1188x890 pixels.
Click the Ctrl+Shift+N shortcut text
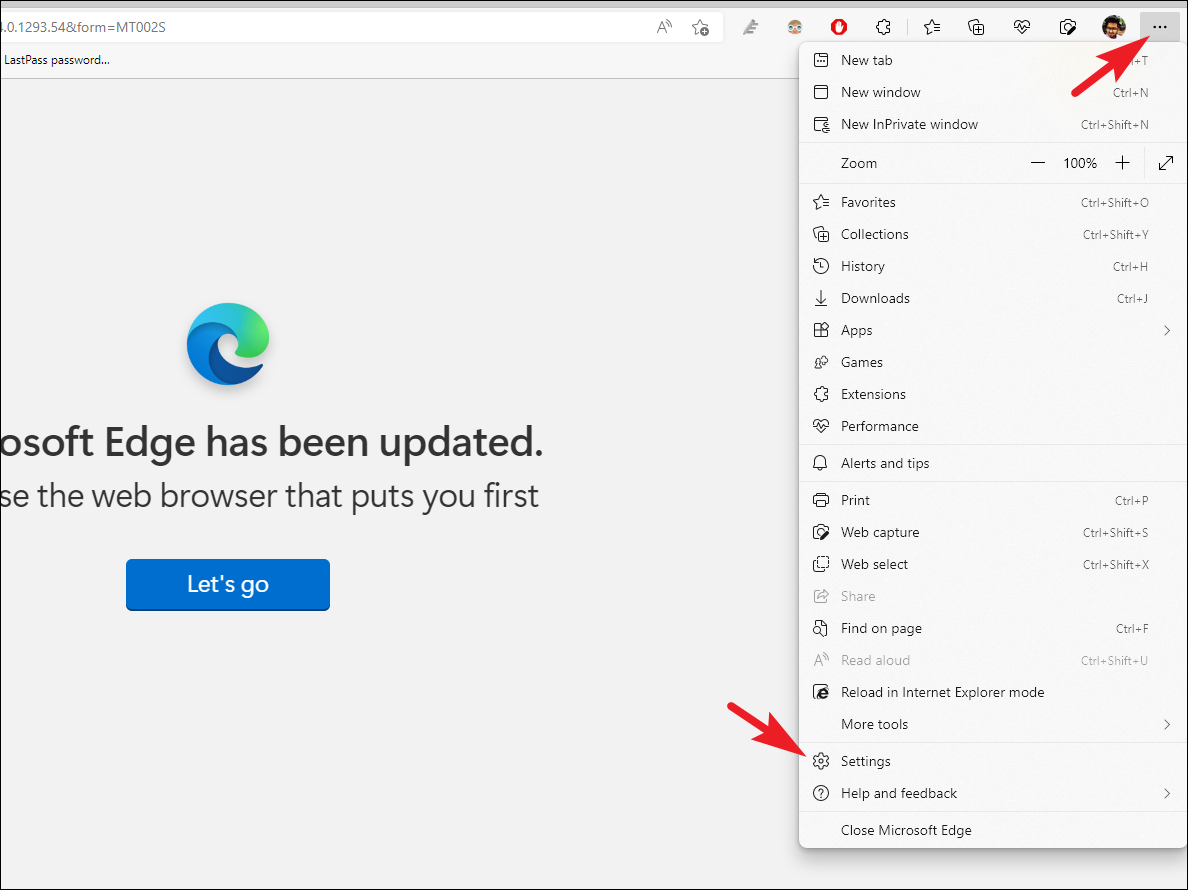(1115, 124)
